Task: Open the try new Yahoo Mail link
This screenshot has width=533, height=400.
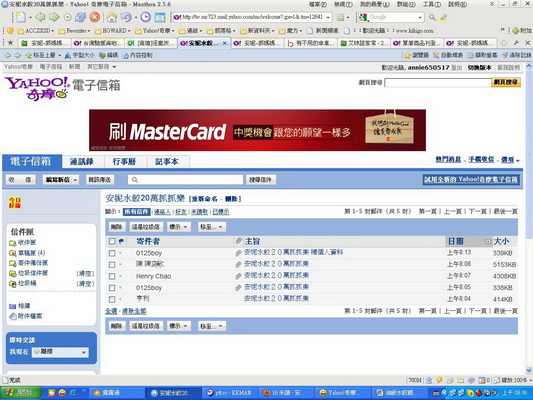Action: tap(471, 179)
